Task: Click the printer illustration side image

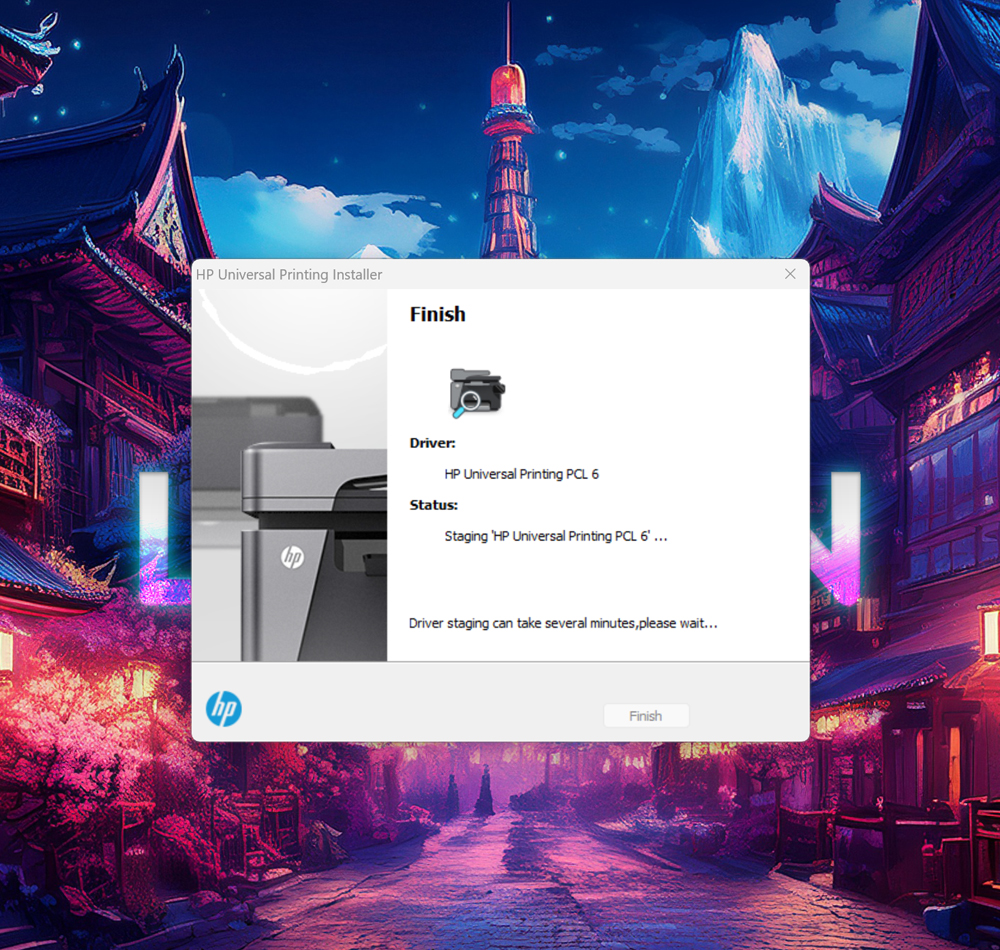Action: (x=290, y=475)
